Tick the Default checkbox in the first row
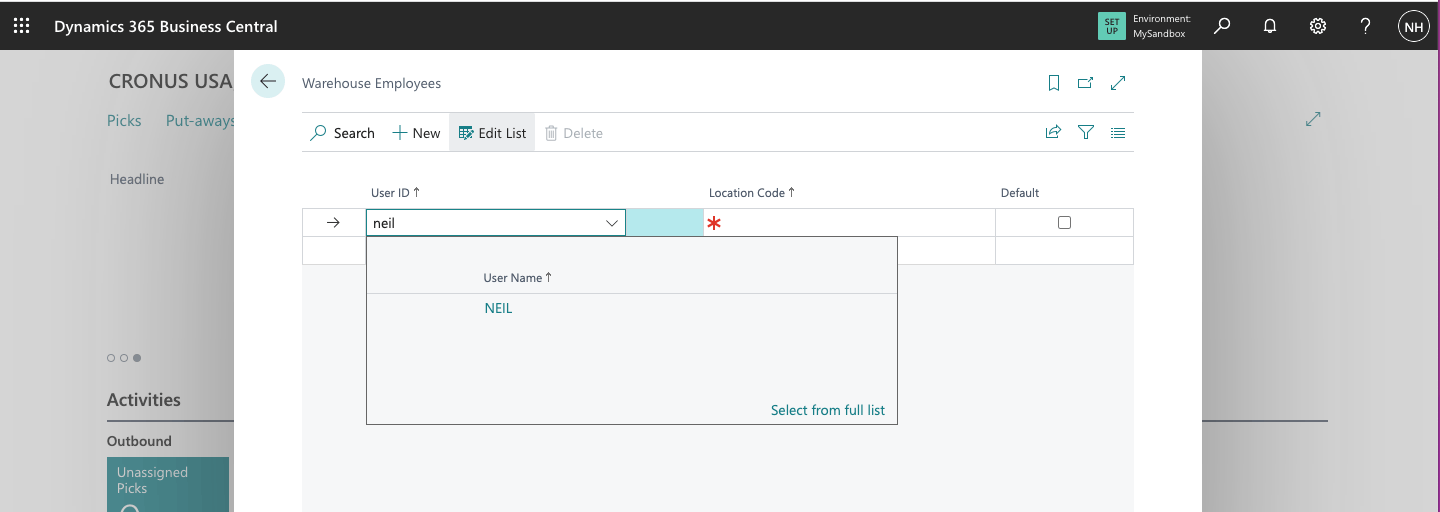Image resolution: width=1440 pixels, height=512 pixels. tap(1064, 223)
